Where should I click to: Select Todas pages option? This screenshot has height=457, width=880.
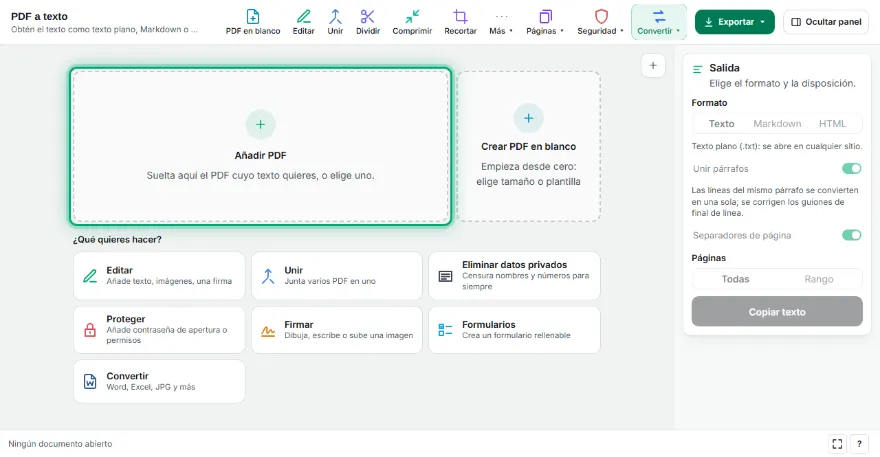[x=735, y=279]
